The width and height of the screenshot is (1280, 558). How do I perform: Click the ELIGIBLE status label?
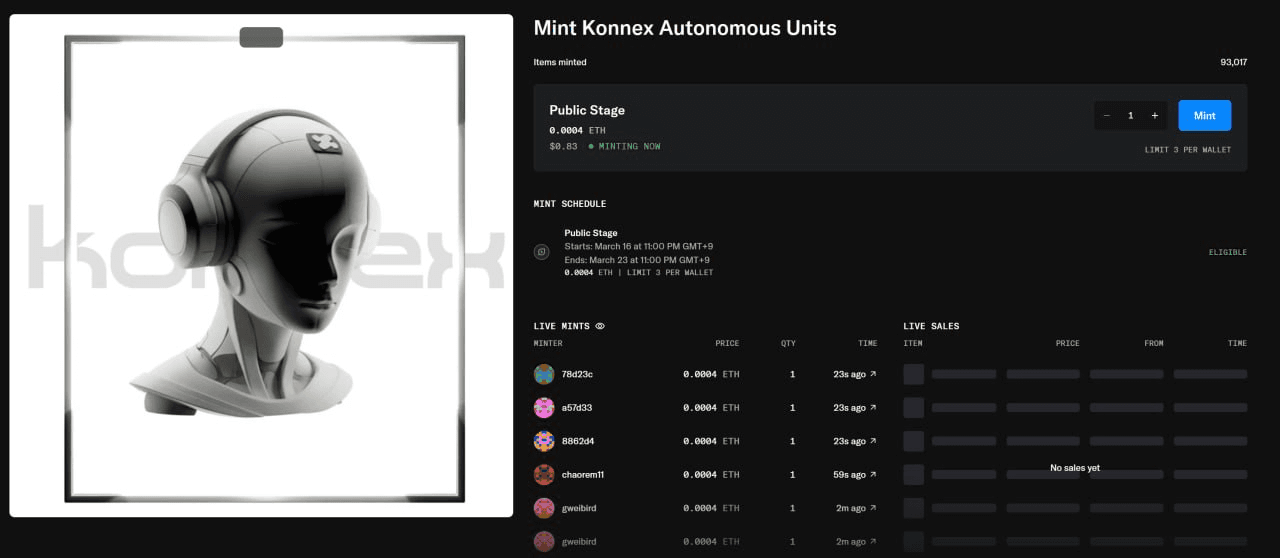pyautogui.click(x=1227, y=252)
